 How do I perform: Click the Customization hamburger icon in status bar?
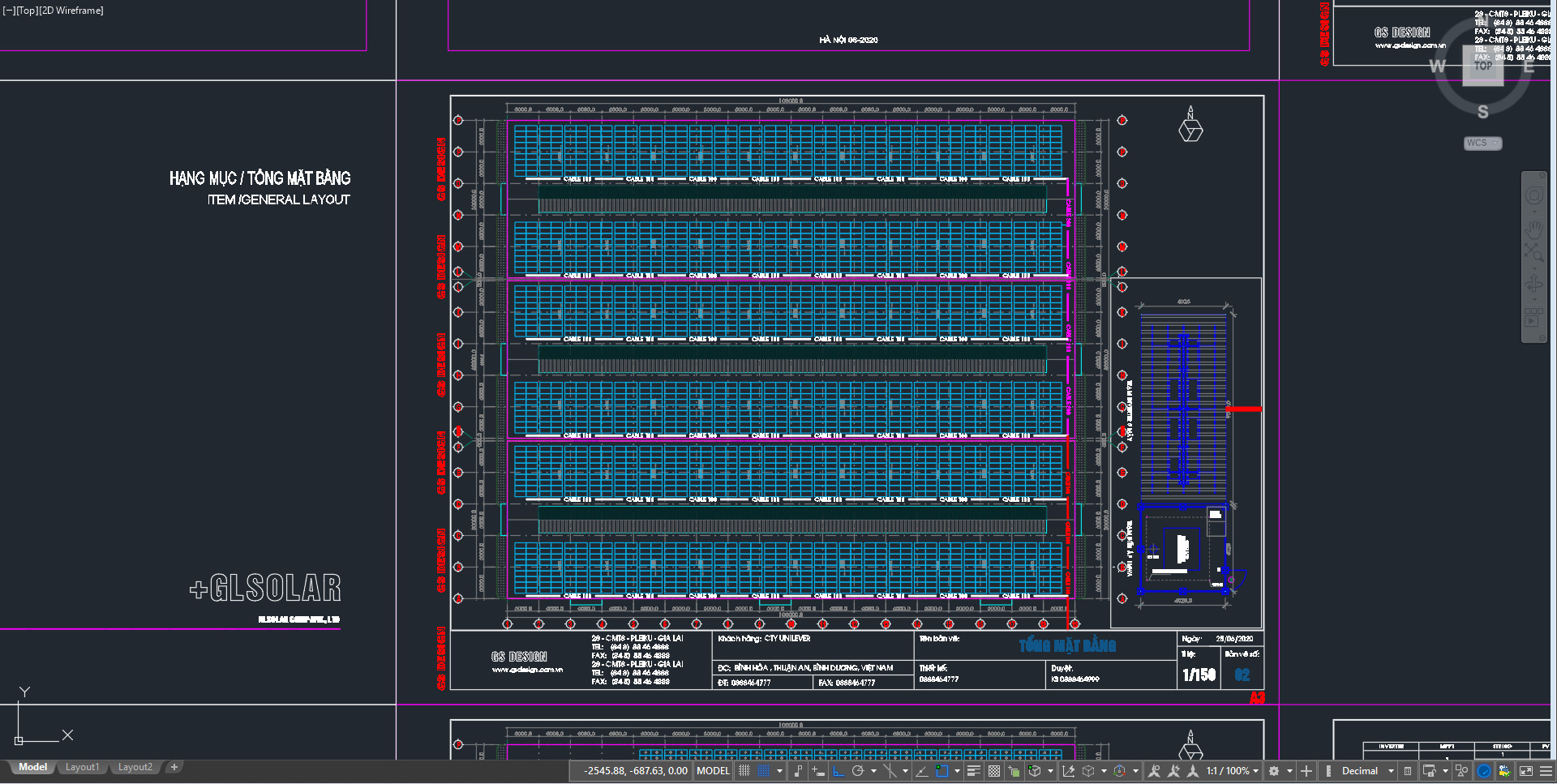tap(1546, 771)
